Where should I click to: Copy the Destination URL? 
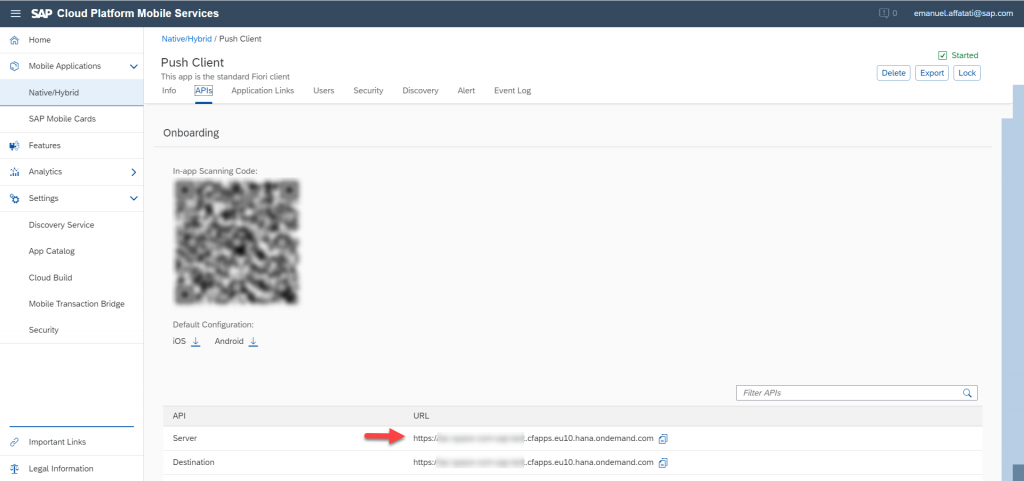[664, 463]
